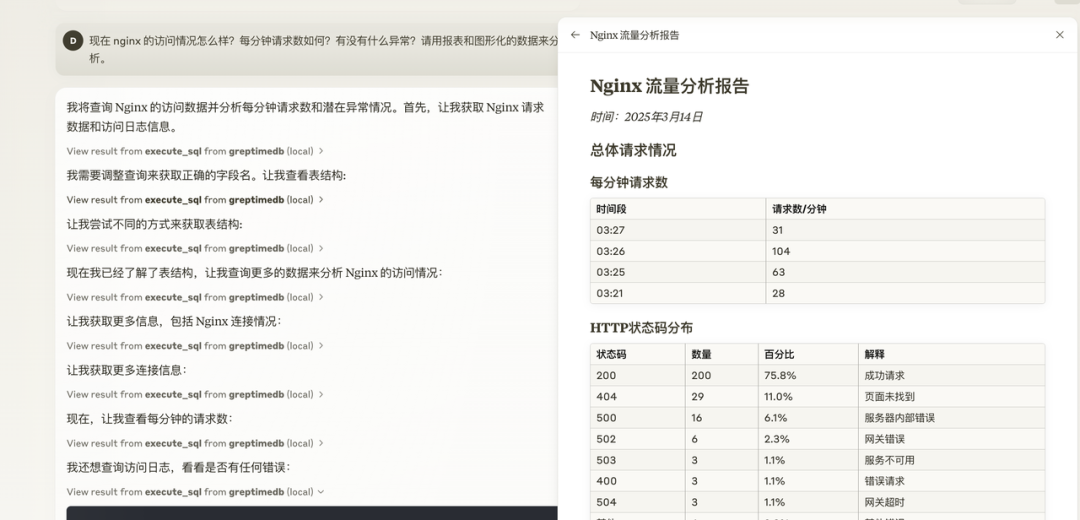Select the '03:27' time cell

pyautogui.click(x=678, y=230)
